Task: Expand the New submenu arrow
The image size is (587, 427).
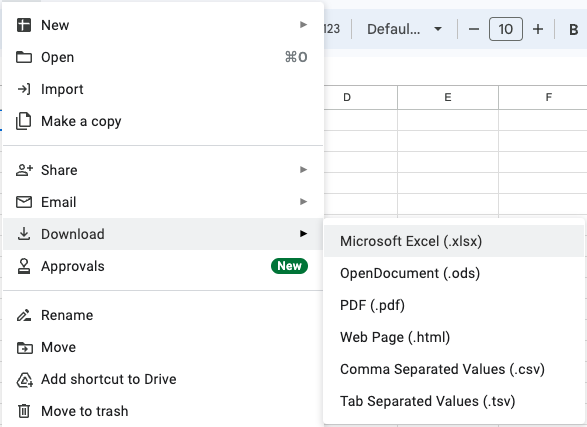Action: click(x=304, y=25)
